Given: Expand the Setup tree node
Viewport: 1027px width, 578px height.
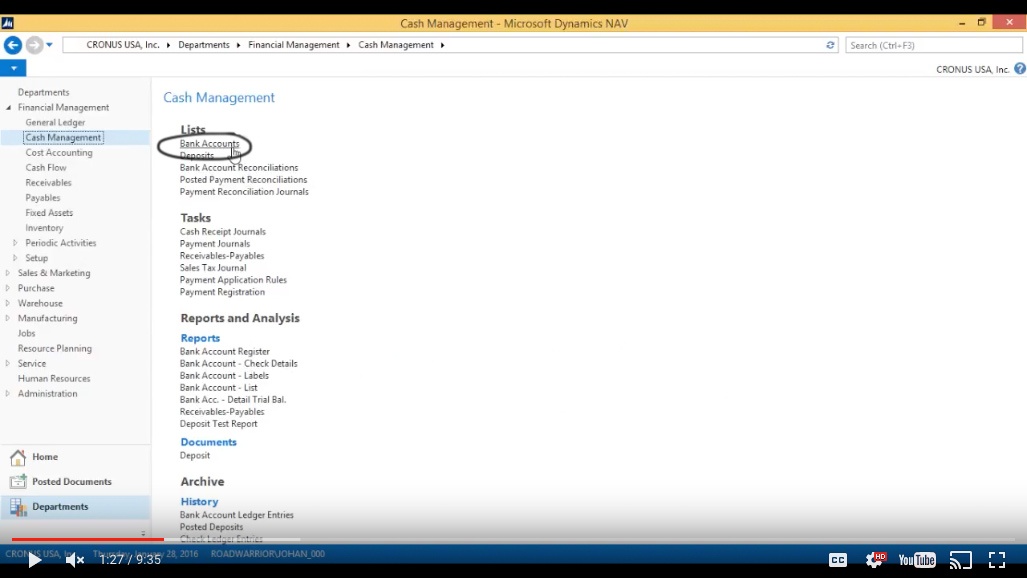Looking at the screenshot, I should pyautogui.click(x=16, y=258).
